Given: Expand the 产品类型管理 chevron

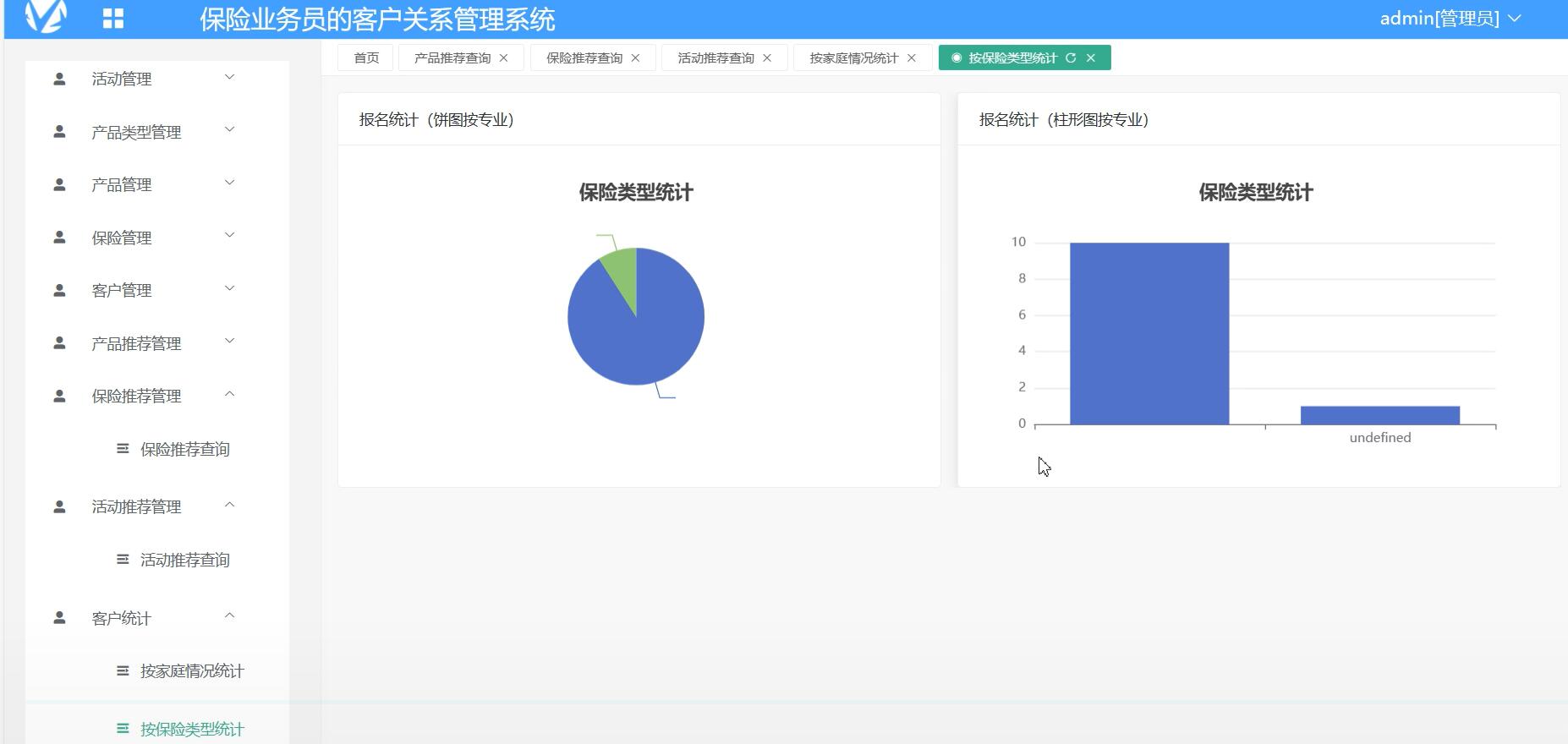Looking at the screenshot, I should tap(229, 129).
